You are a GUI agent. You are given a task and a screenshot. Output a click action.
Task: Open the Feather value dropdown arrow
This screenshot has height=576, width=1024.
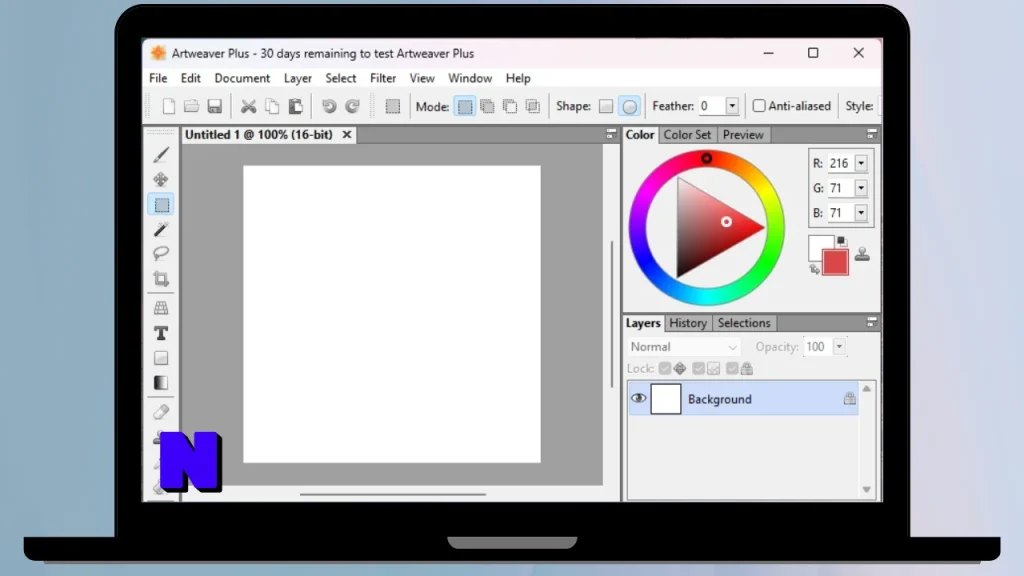point(732,106)
